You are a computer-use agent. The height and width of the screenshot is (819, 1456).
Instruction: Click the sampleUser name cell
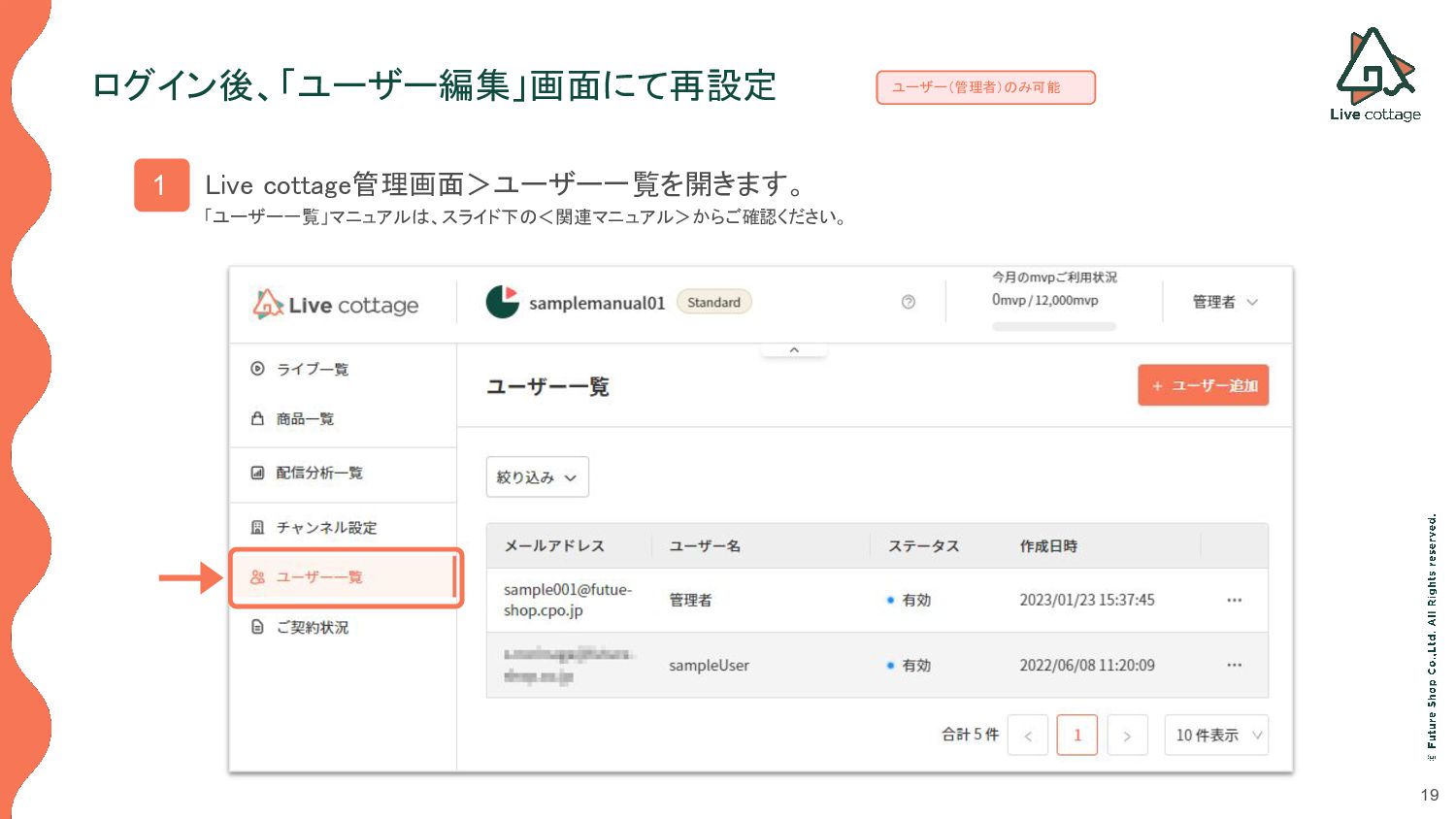[x=709, y=665]
